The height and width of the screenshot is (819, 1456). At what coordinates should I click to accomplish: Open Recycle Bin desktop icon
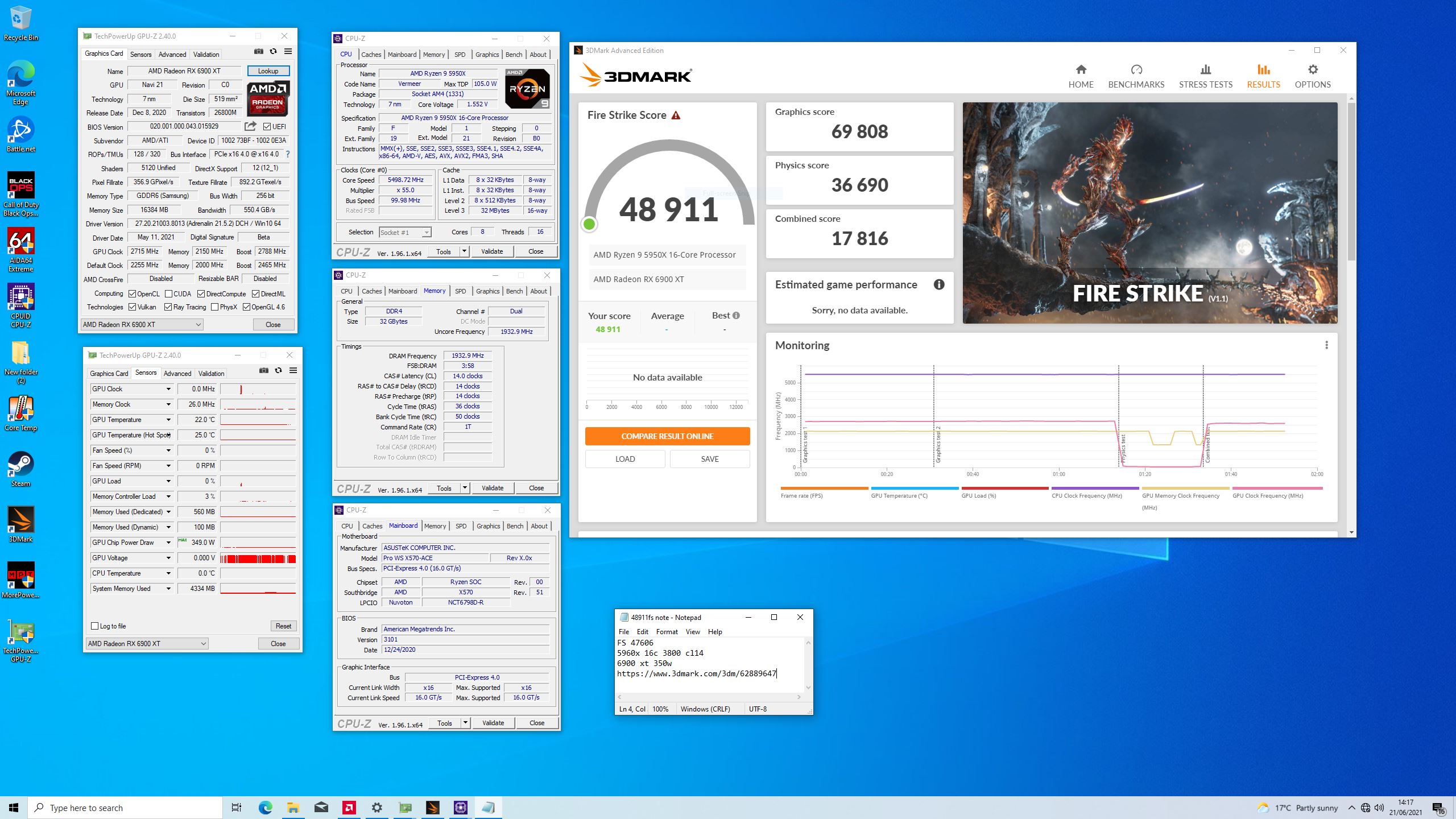(x=20, y=24)
